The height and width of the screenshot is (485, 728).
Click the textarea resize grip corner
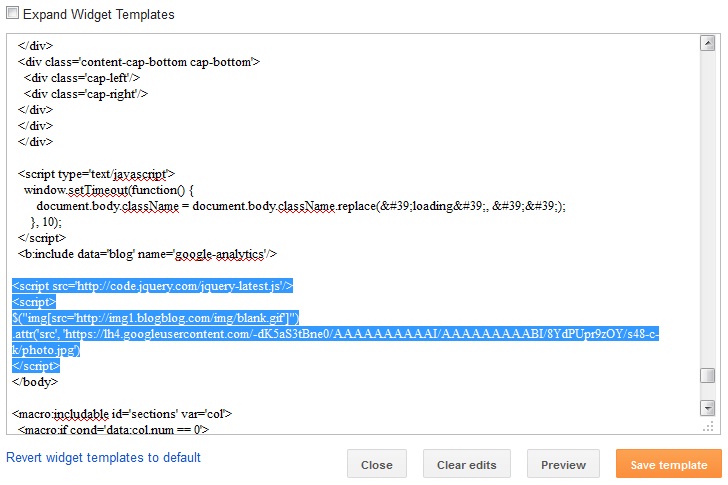point(708,426)
